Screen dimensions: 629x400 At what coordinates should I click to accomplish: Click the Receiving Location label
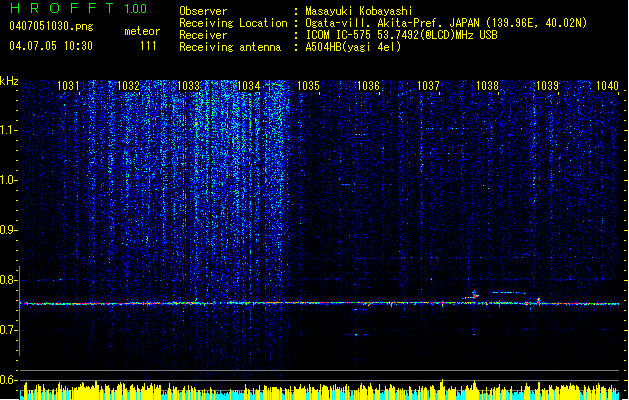tap(233, 23)
